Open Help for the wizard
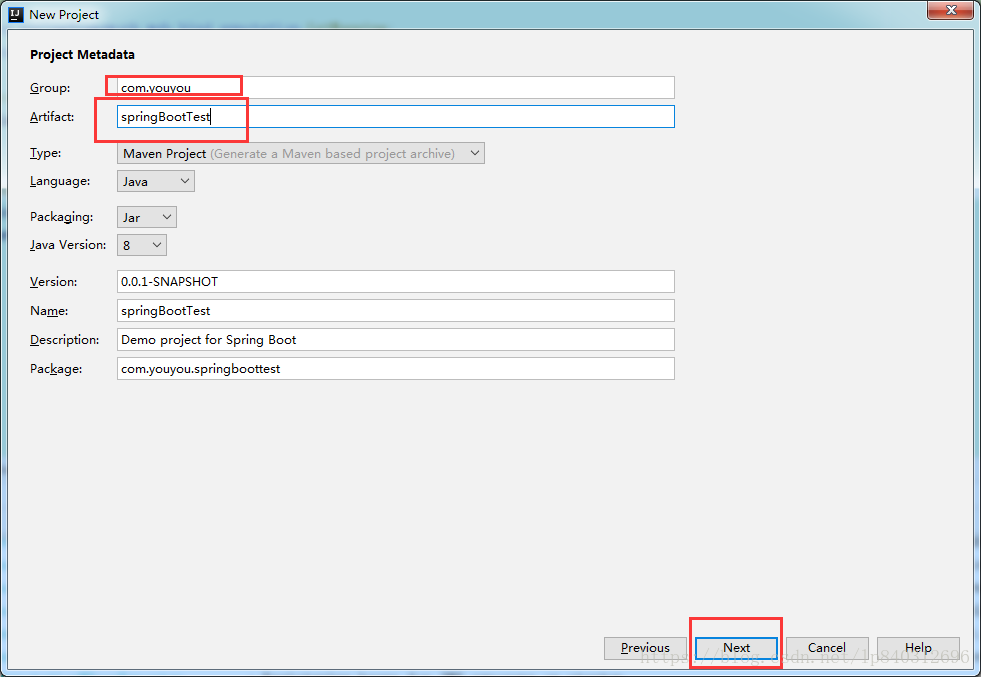The image size is (981, 677). pyautogui.click(x=918, y=648)
